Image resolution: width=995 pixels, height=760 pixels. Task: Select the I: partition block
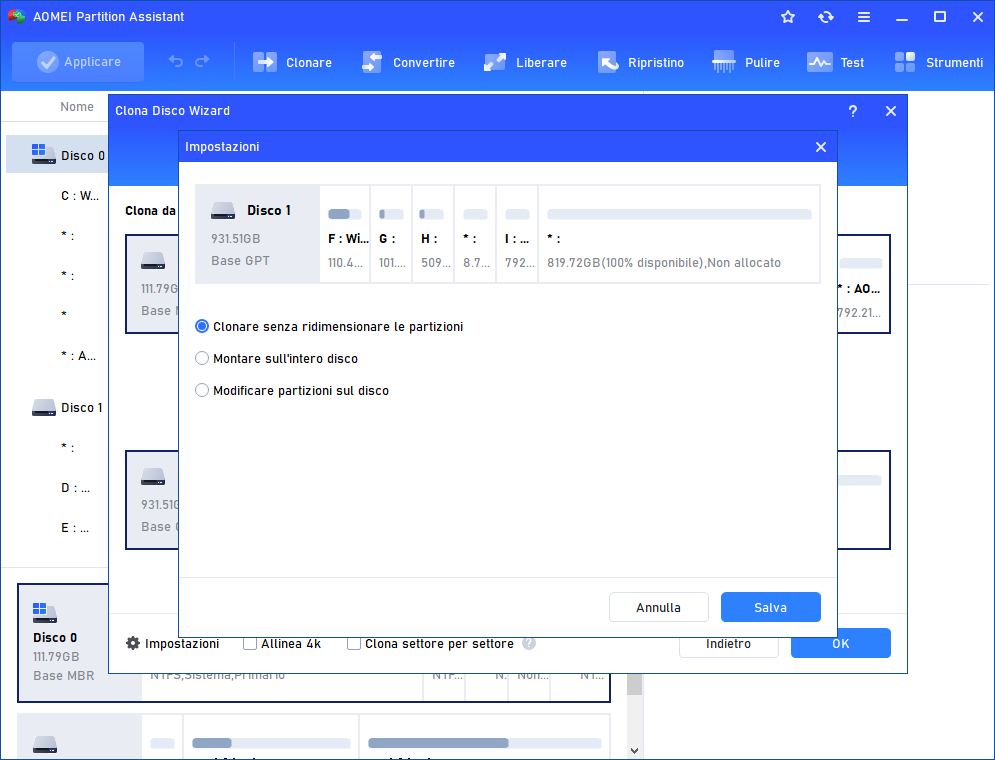point(517,234)
